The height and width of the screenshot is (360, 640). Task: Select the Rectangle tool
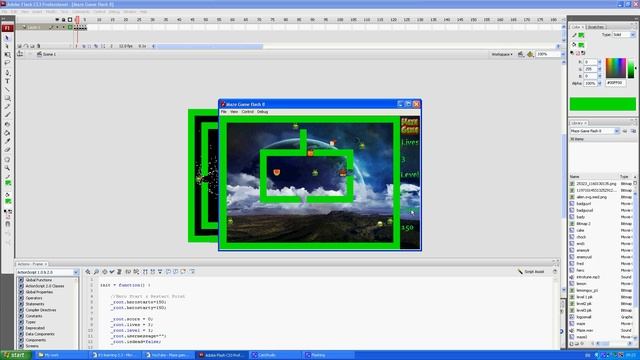pyautogui.click(x=7, y=98)
